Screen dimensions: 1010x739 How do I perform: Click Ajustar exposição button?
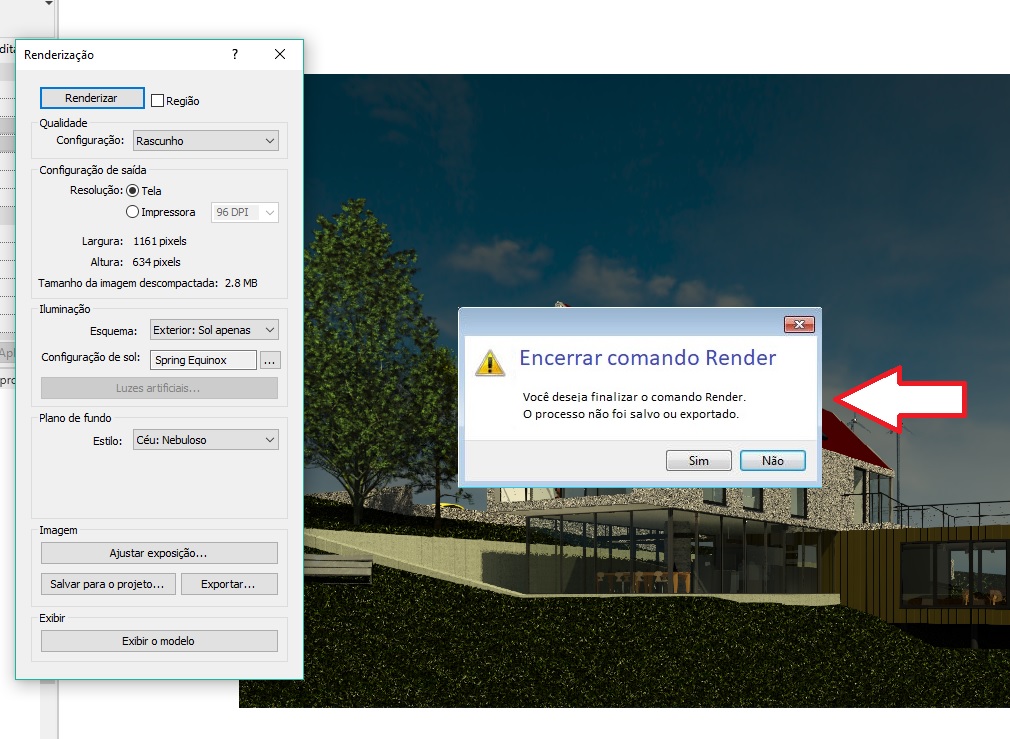coord(159,553)
